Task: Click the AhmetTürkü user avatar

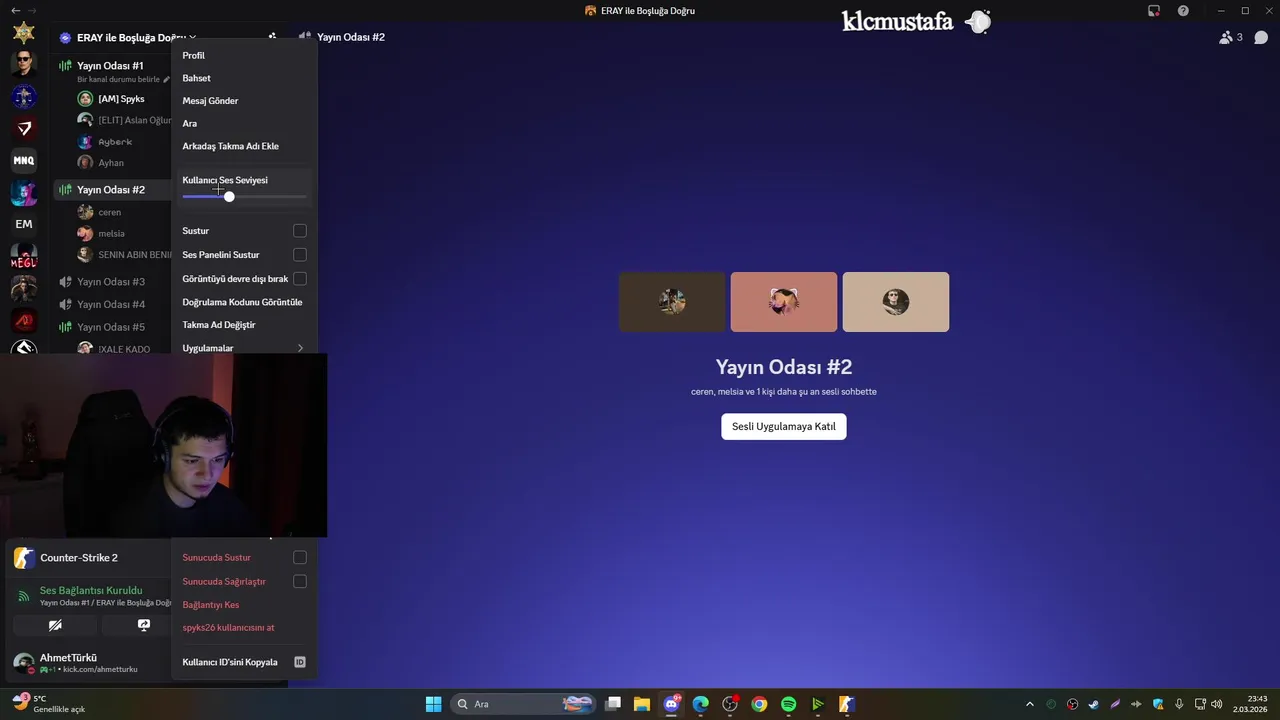Action: [23, 663]
